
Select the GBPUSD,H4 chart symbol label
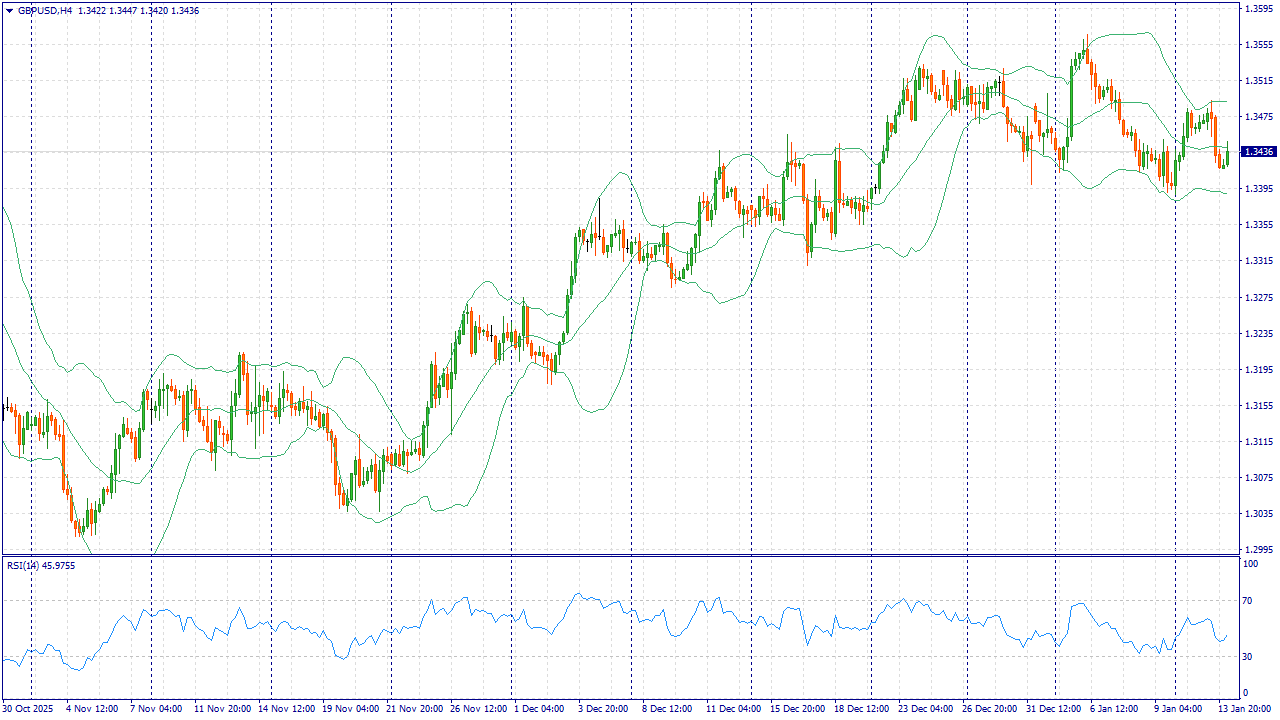tap(45, 10)
